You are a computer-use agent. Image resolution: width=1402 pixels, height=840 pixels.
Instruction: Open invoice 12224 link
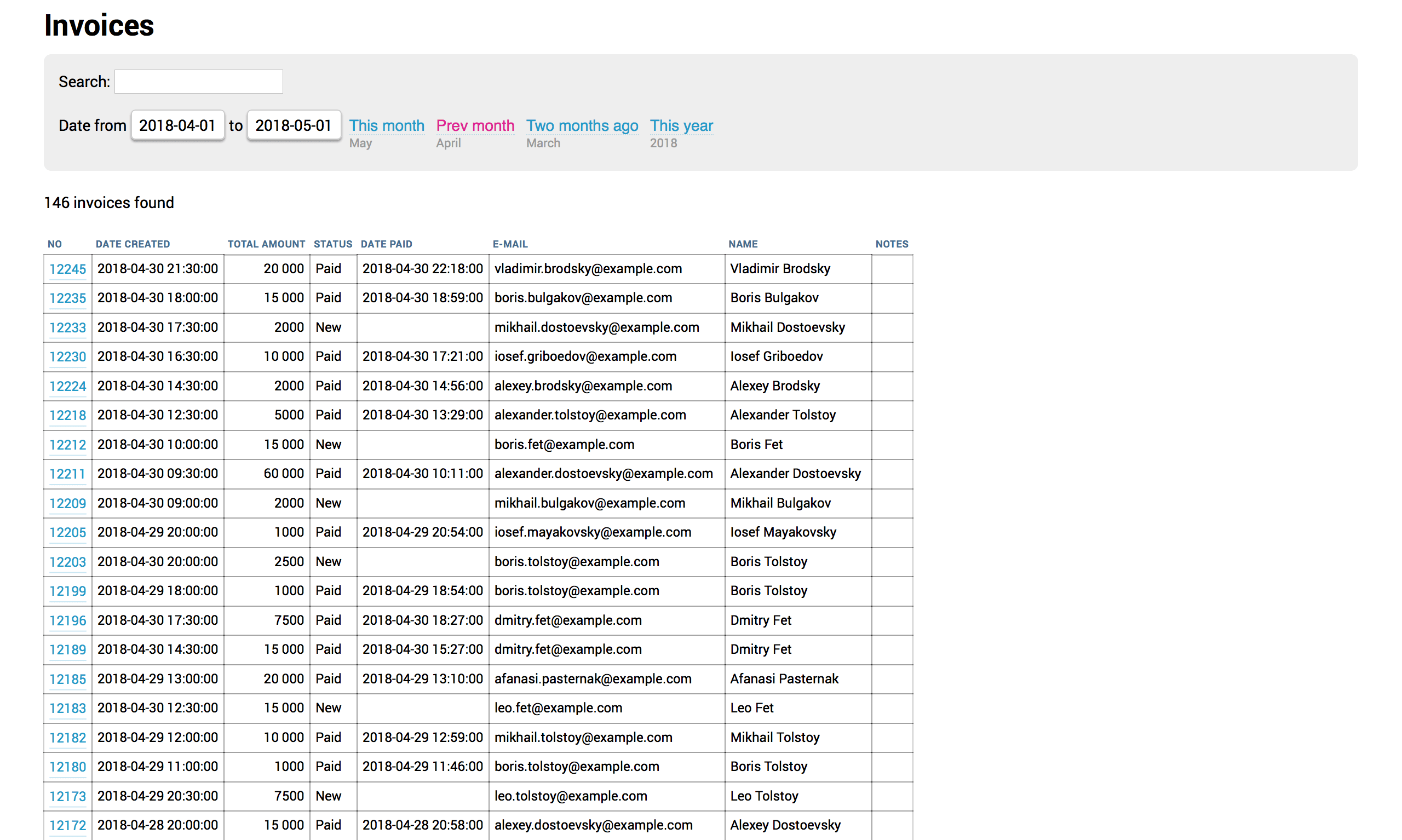click(67, 386)
